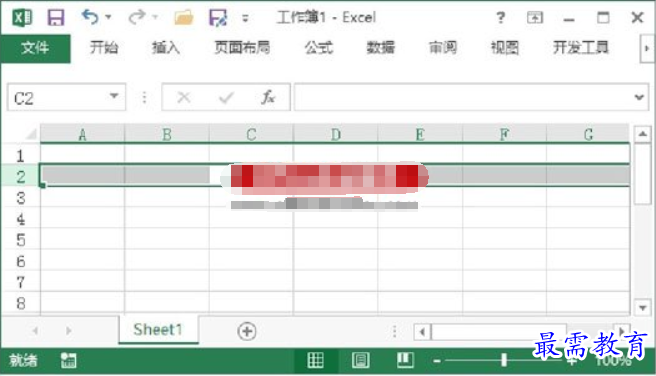Add a new sheet with plus button
The width and height of the screenshot is (656, 376).
coord(247,331)
